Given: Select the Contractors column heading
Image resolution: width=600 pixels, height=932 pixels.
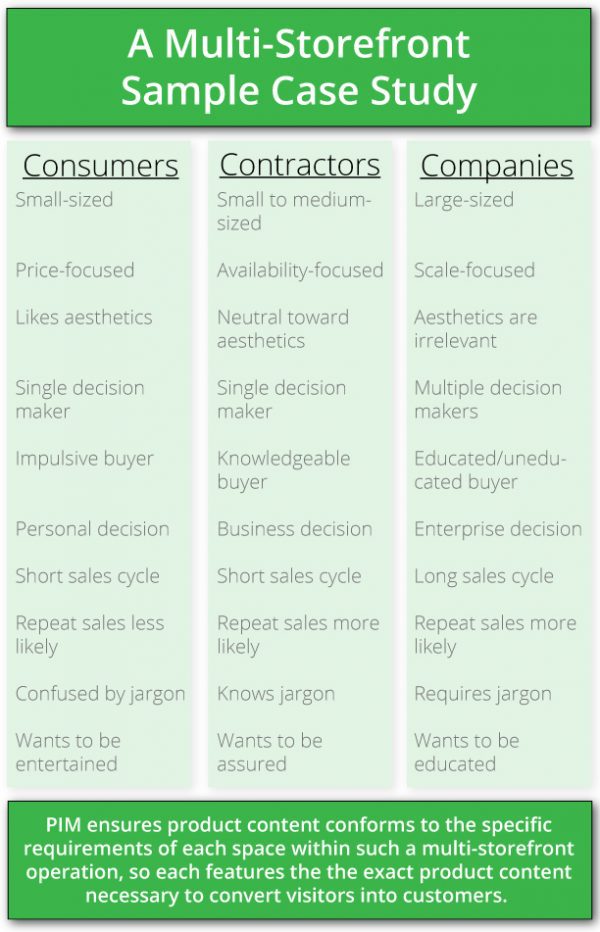Looking at the screenshot, I should click(x=299, y=165).
